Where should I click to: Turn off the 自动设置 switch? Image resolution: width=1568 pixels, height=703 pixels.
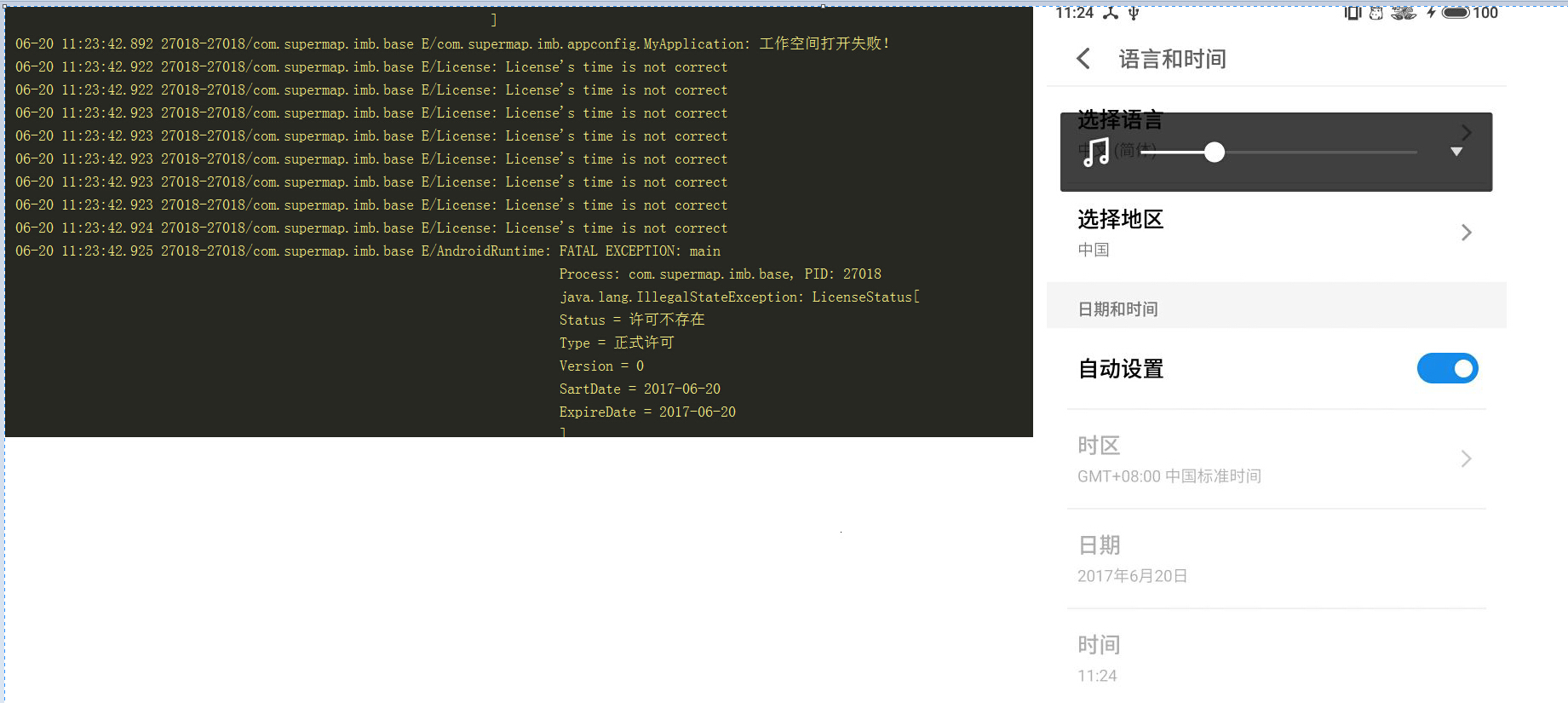click(x=1447, y=368)
